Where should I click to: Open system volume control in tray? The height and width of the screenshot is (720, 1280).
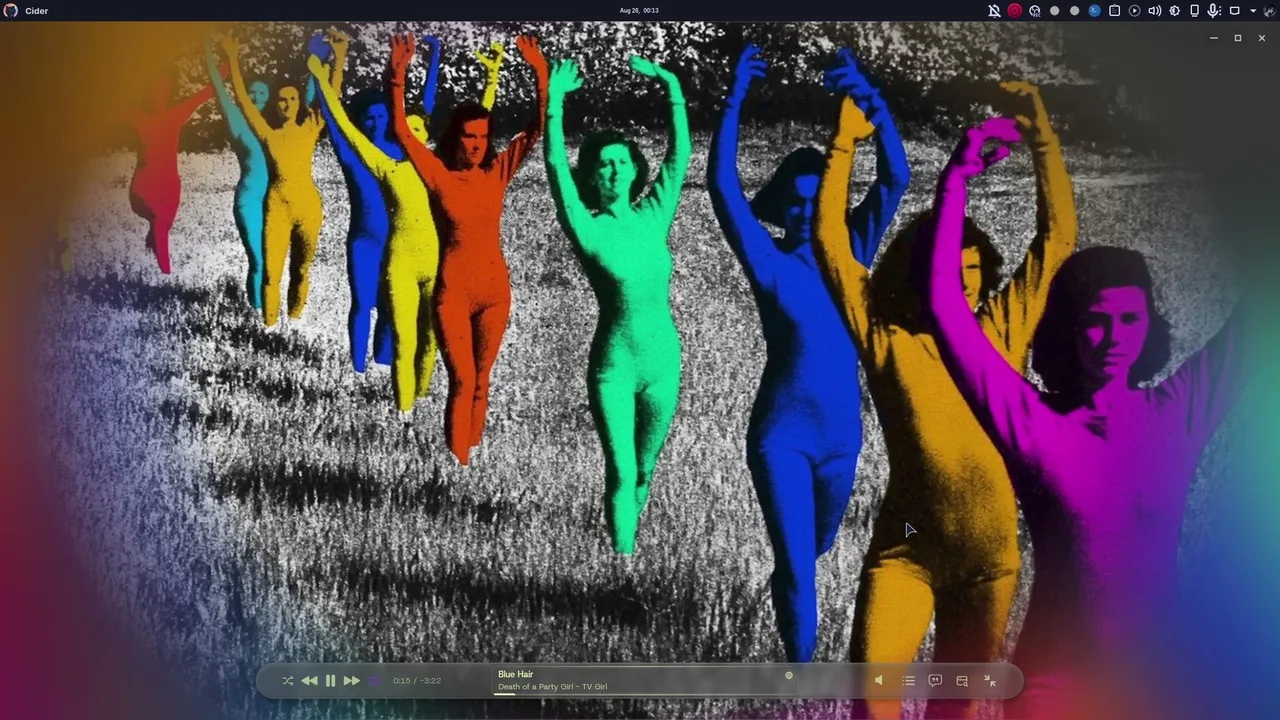tap(1154, 10)
